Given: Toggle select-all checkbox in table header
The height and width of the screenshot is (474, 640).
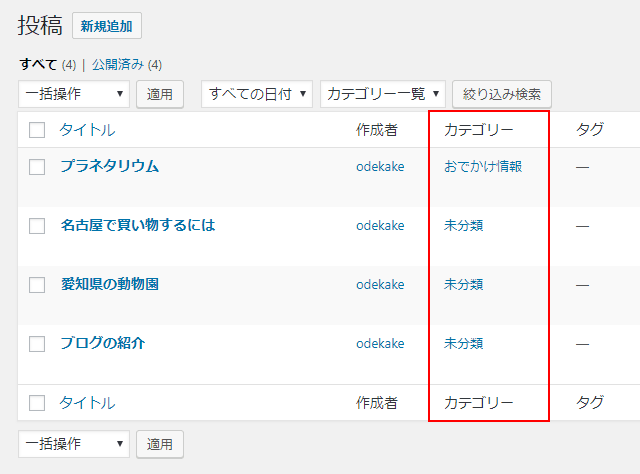Looking at the screenshot, I should click(x=37, y=130).
